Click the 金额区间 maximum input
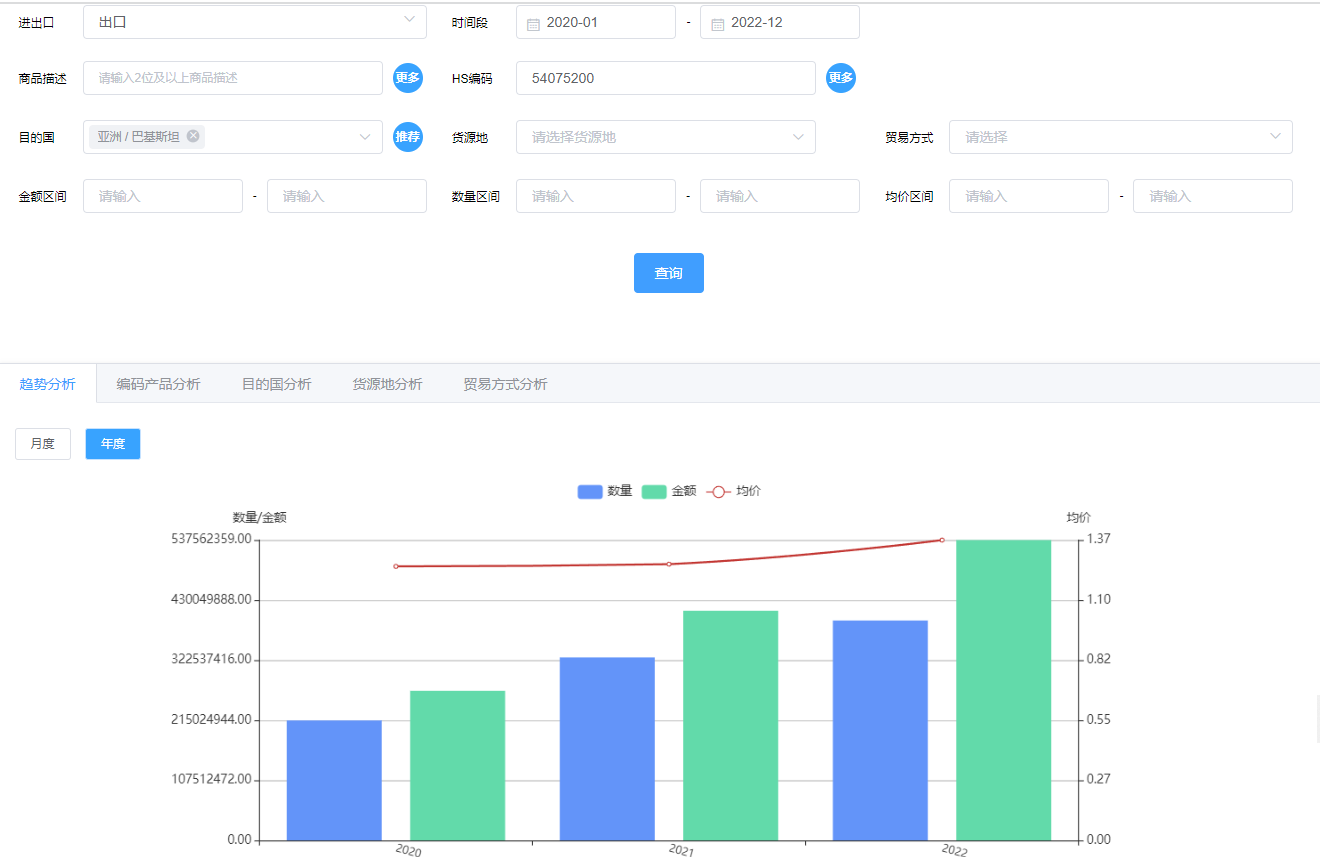The width and height of the screenshot is (1320, 857). coord(347,196)
